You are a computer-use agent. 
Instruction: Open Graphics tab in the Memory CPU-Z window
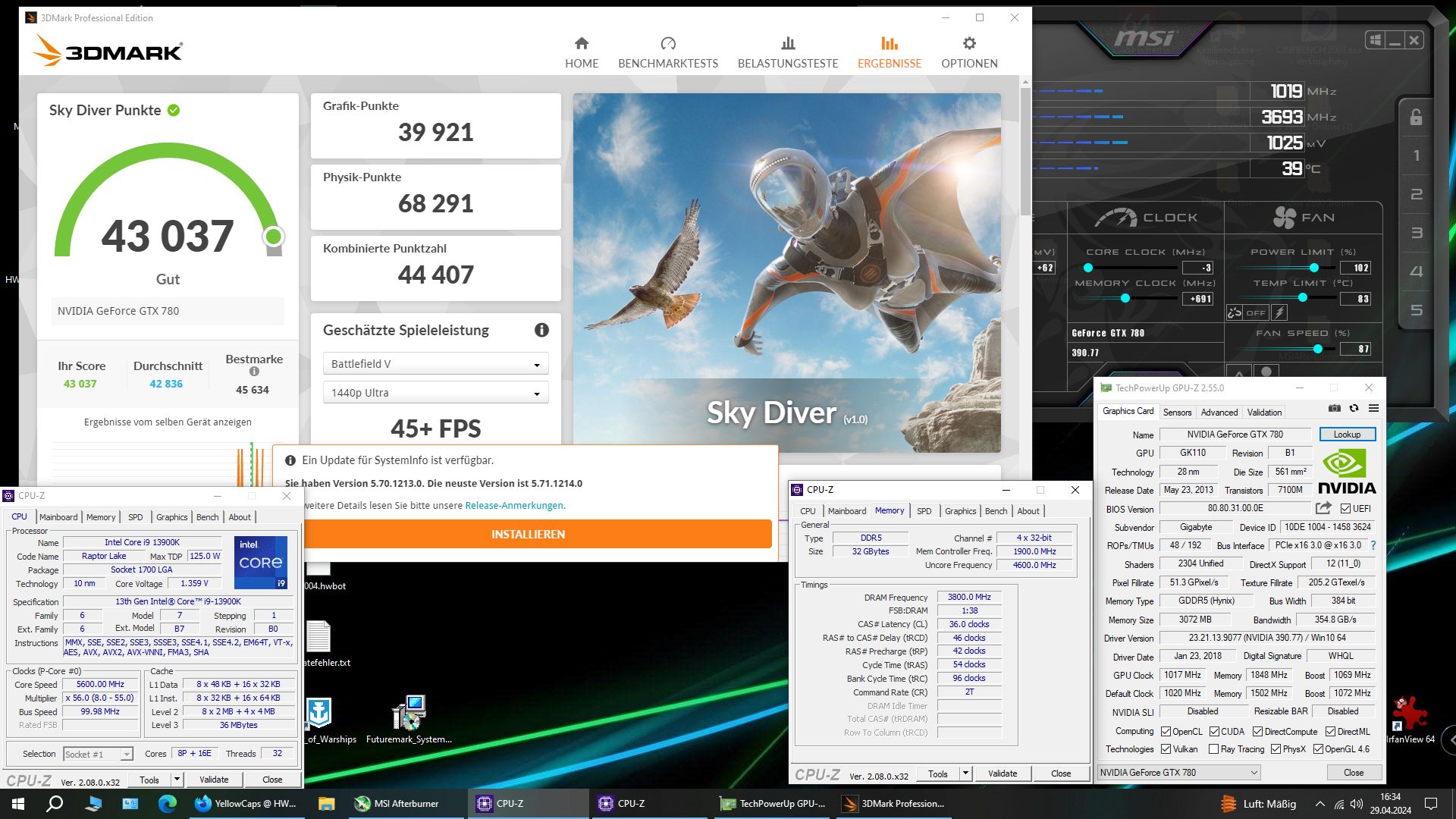[960, 511]
